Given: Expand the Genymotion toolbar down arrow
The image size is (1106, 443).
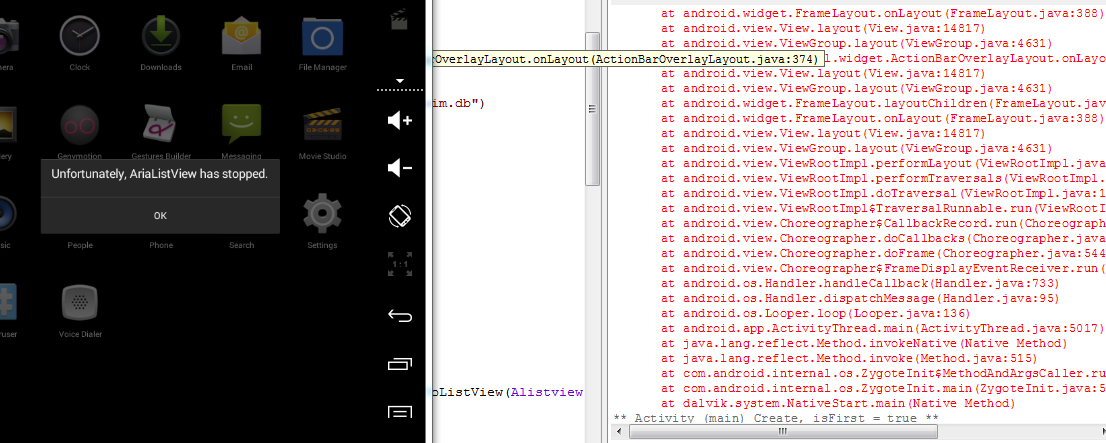Looking at the screenshot, I should pos(400,80).
